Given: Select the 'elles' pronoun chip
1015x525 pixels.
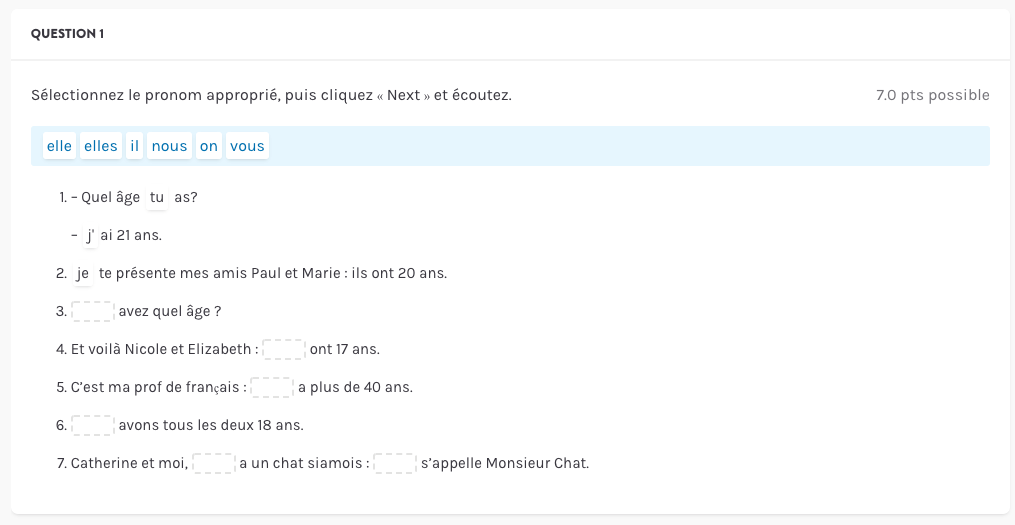Looking at the screenshot, I should (x=100, y=146).
